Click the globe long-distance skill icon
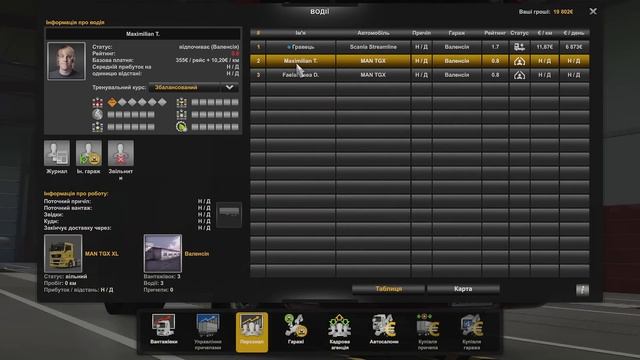Image resolution: width=640 pixels, height=360 pixels. (98, 115)
